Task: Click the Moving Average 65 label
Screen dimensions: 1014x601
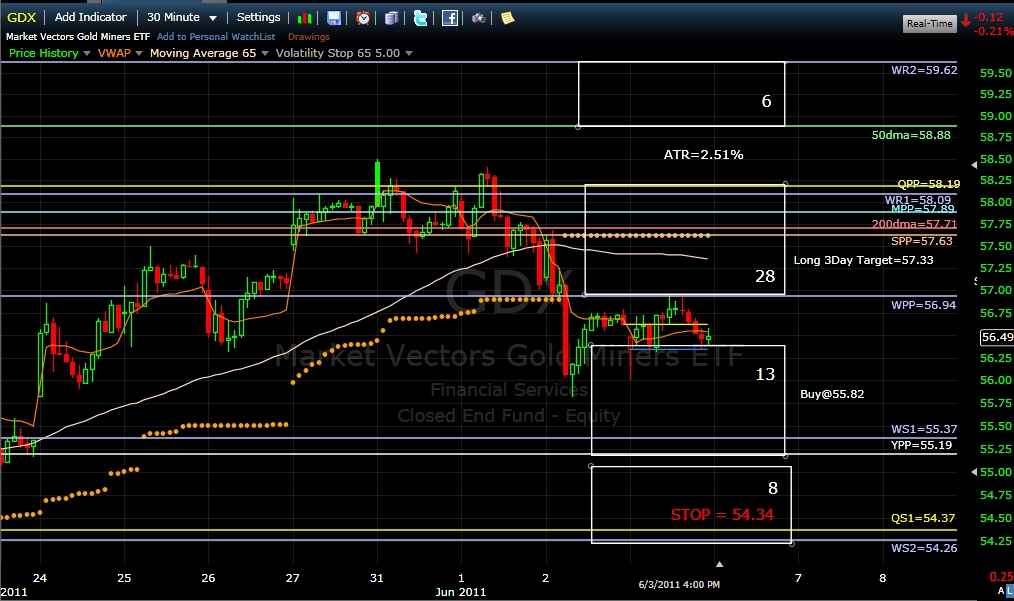Action: click(203, 53)
